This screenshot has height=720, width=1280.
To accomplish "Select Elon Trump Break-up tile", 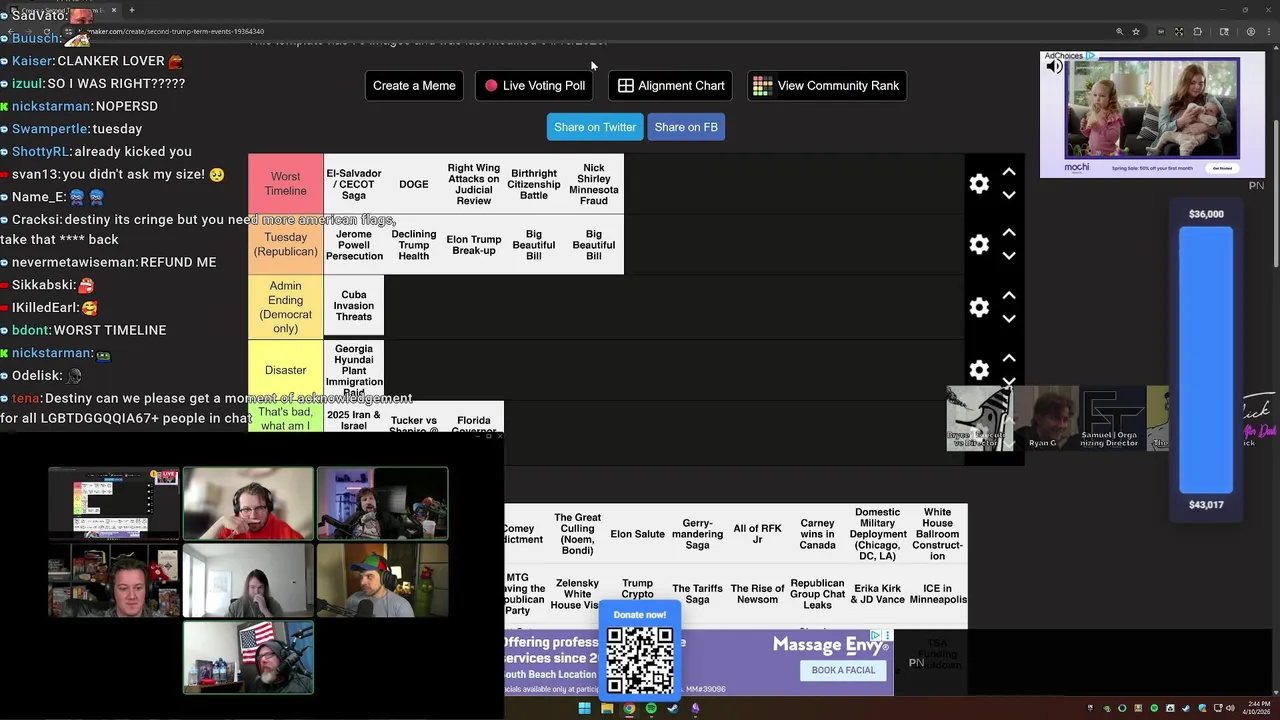I will pos(474,245).
